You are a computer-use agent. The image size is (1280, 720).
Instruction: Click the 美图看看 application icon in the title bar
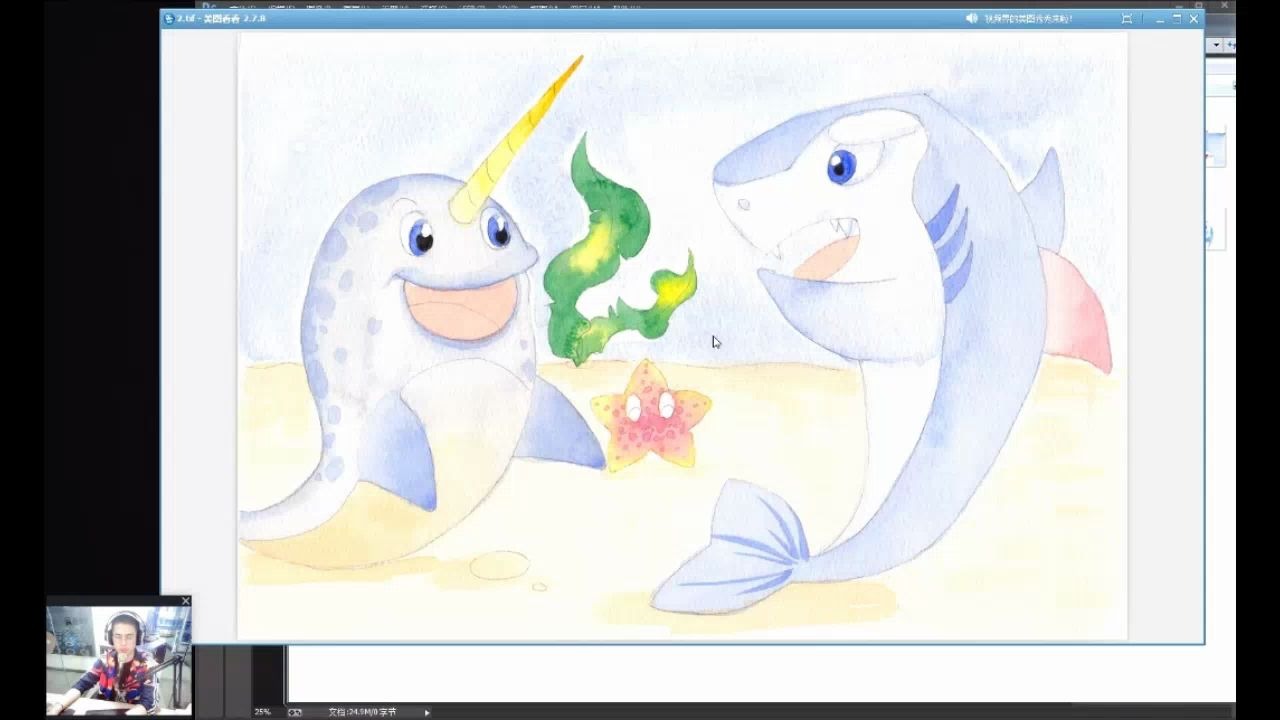click(x=170, y=18)
